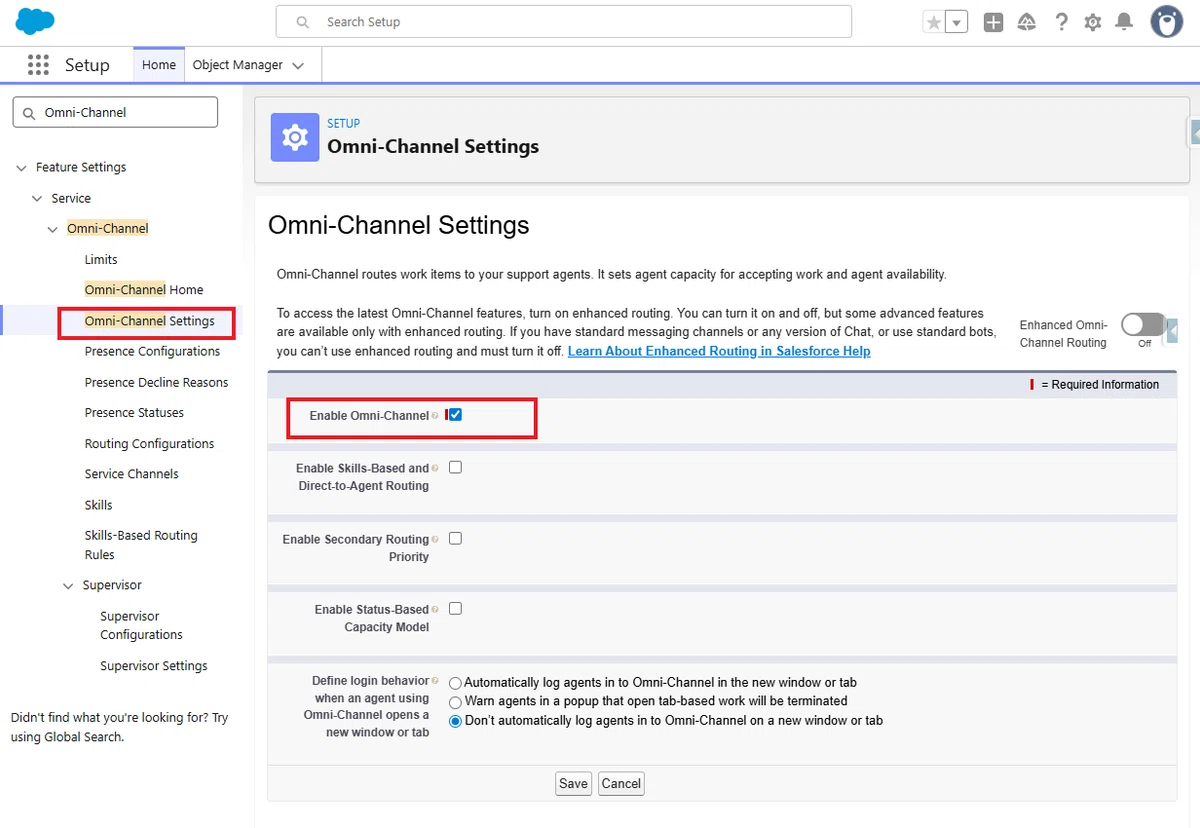Open the App Launcher grid icon
1200x828 pixels.
tap(38, 65)
